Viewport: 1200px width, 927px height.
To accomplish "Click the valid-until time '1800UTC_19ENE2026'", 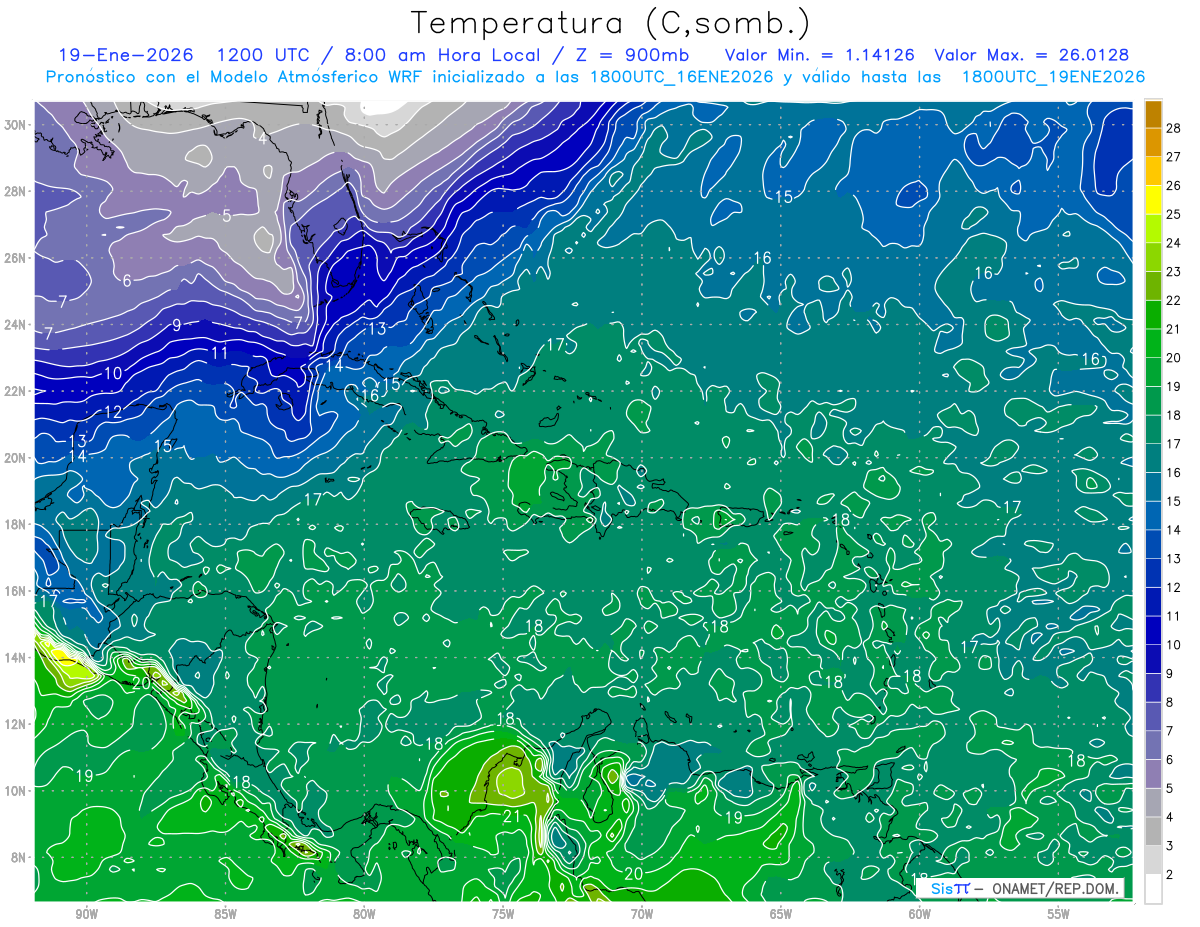I will pos(1053,77).
